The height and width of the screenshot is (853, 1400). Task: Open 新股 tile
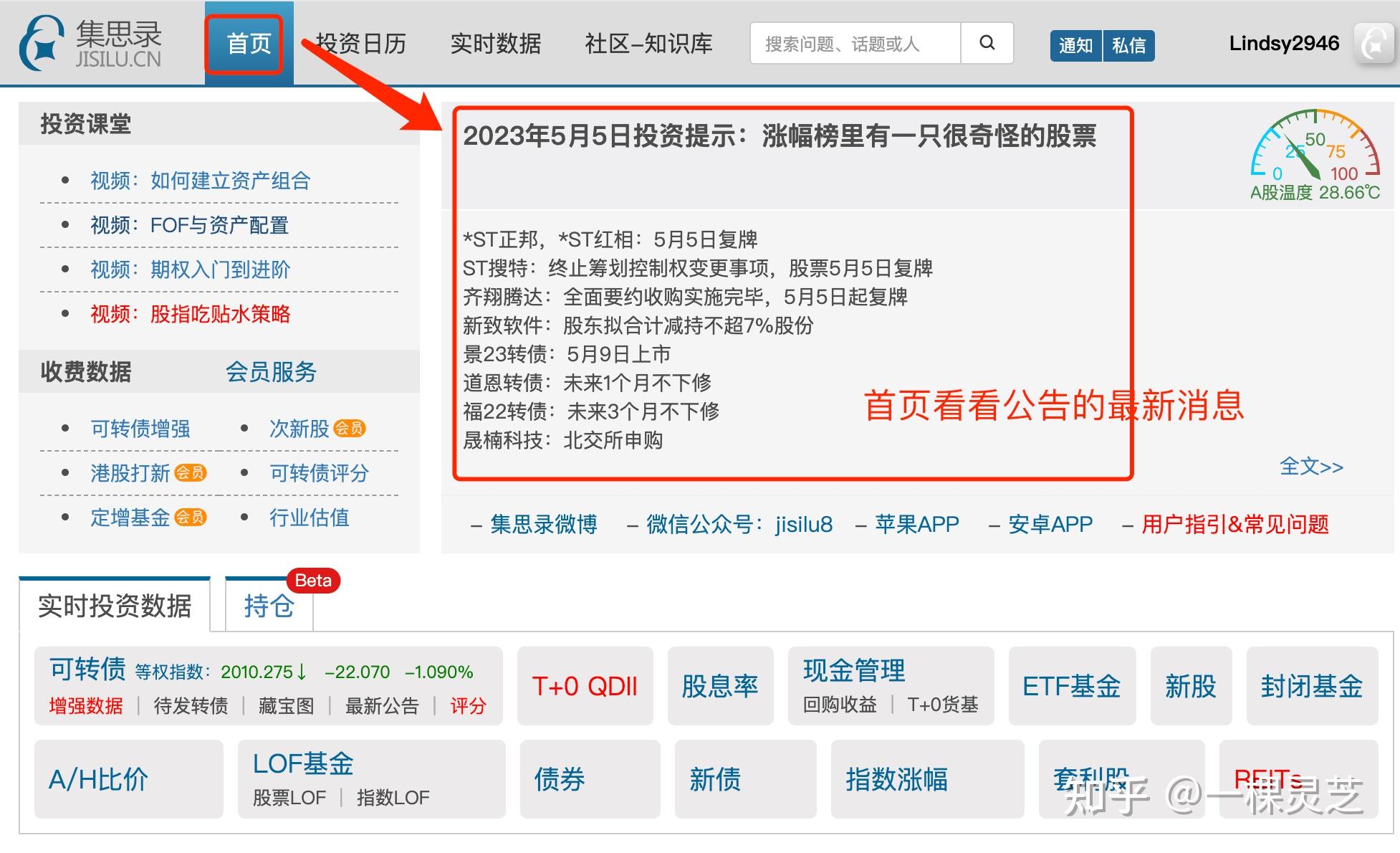[x=1191, y=686]
